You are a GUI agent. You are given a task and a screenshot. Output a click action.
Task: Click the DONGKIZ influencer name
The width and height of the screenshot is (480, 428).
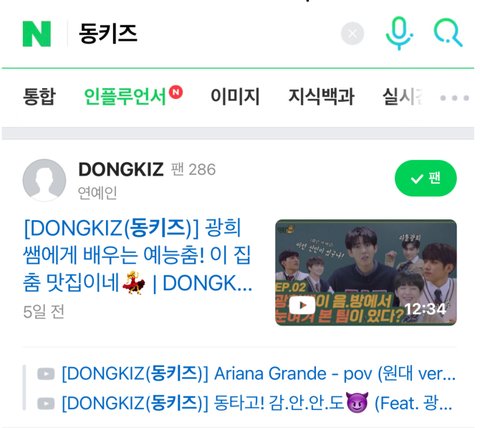pos(121,169)
